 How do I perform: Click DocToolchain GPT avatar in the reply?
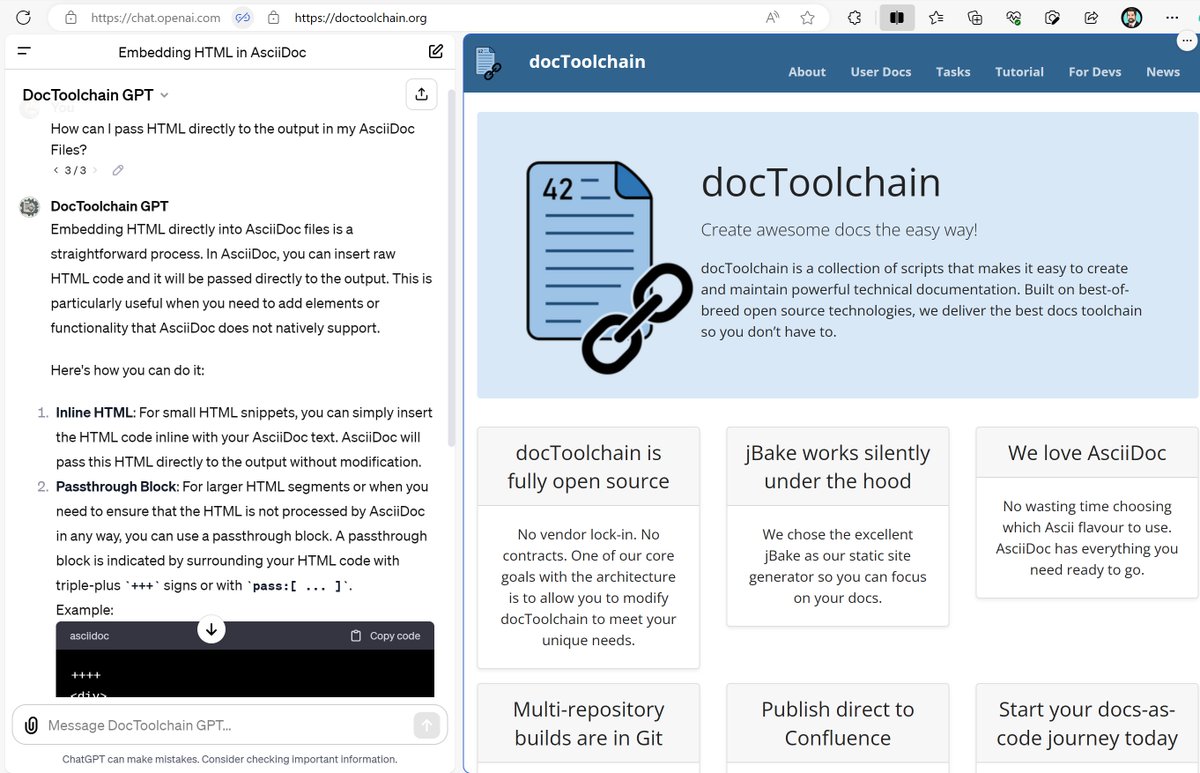tap(30, 207)
